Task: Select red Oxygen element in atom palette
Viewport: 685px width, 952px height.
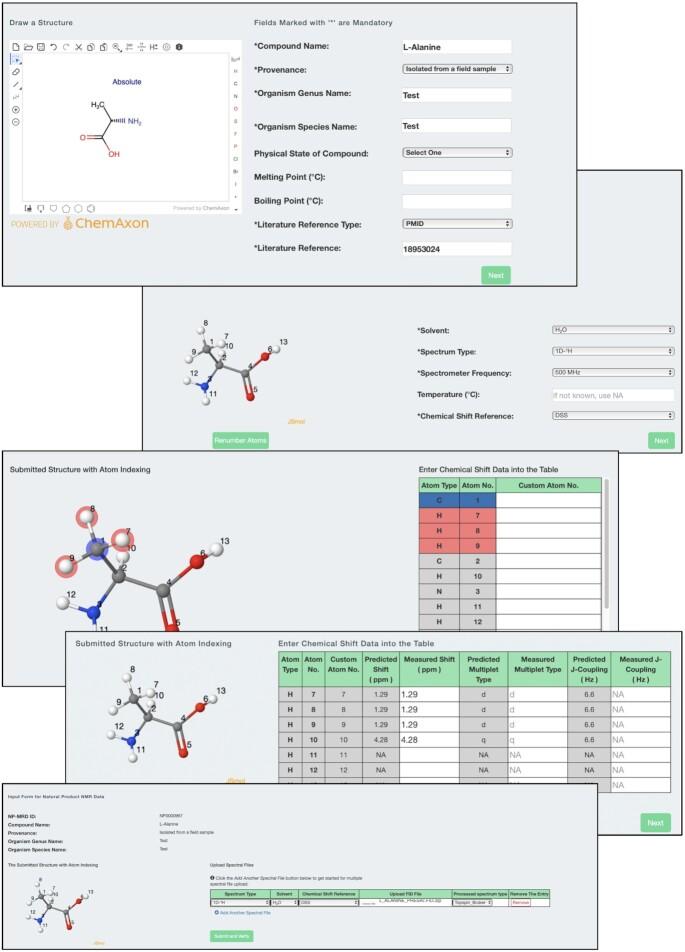Action: click(x=235, y=108)
